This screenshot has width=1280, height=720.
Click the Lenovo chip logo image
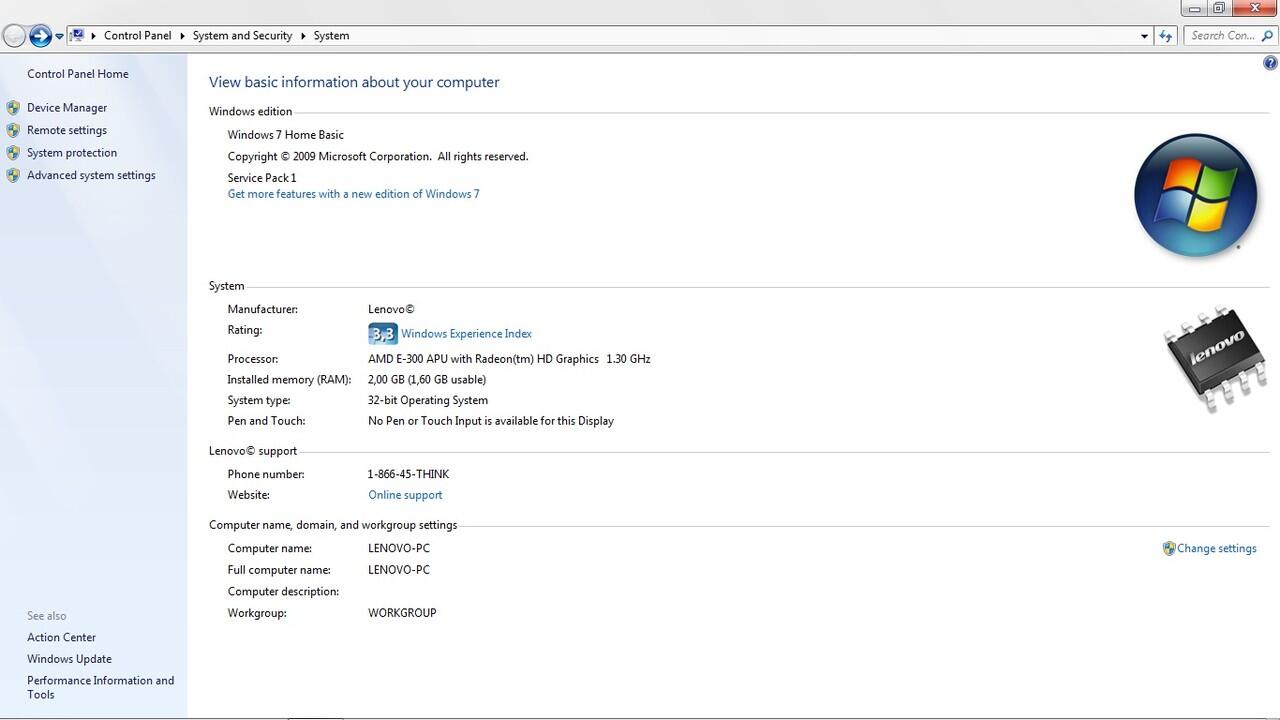click(x=1215, y=359)
